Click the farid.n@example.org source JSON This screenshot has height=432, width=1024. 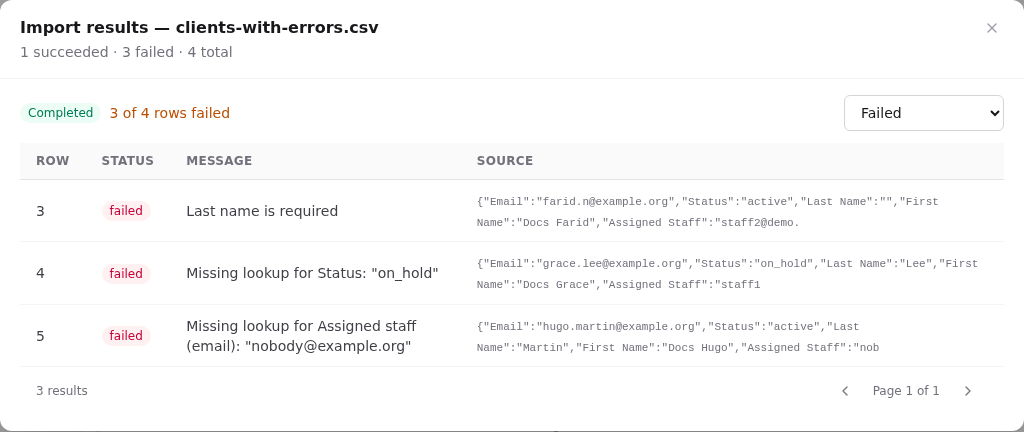point(707,212)
